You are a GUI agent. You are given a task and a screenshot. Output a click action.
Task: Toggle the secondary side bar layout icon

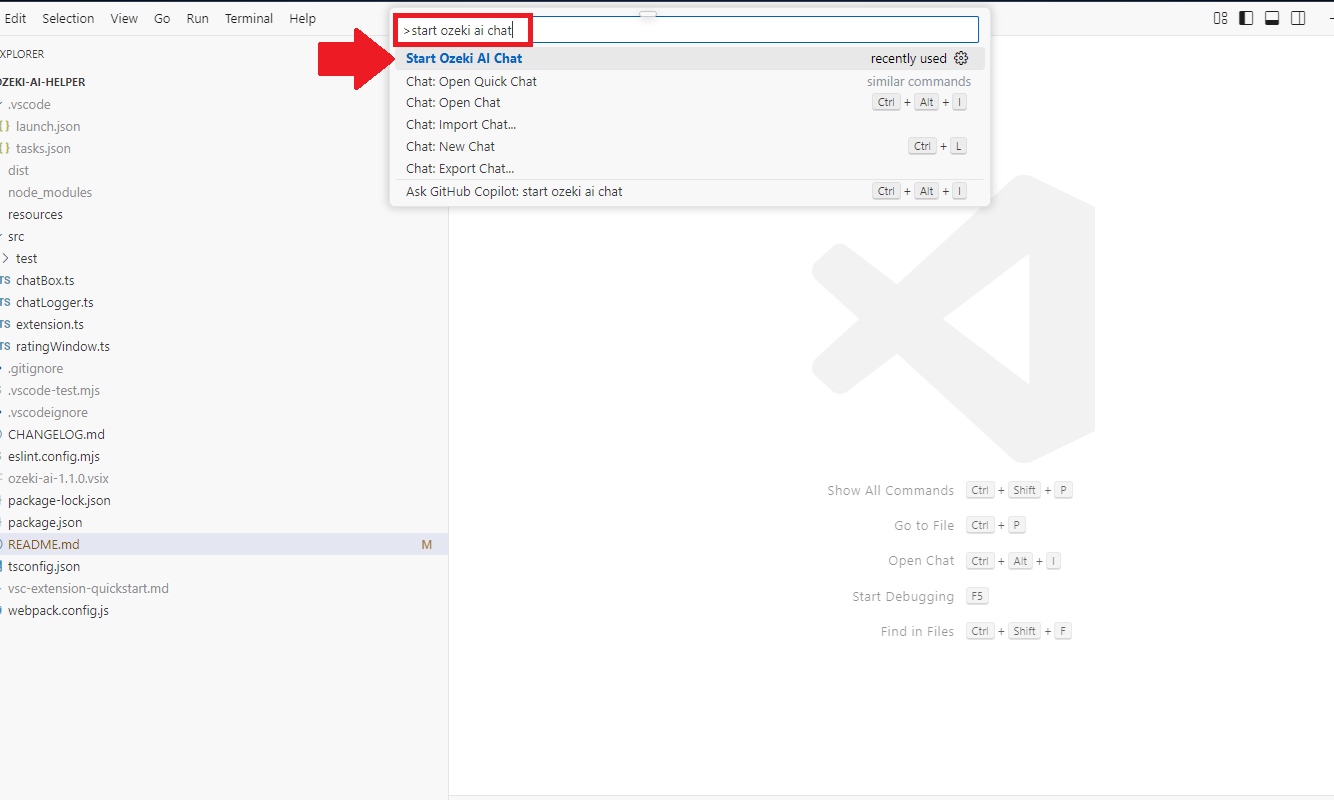[1298, 18]
